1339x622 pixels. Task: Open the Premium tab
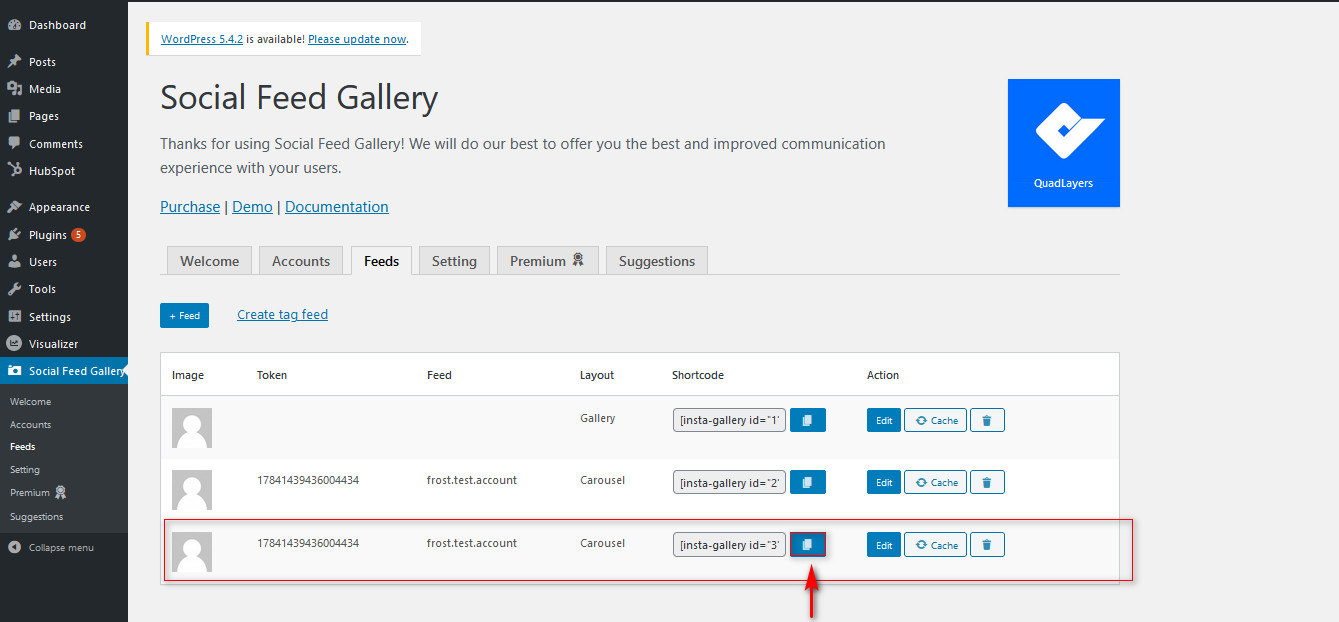point(547,260)
